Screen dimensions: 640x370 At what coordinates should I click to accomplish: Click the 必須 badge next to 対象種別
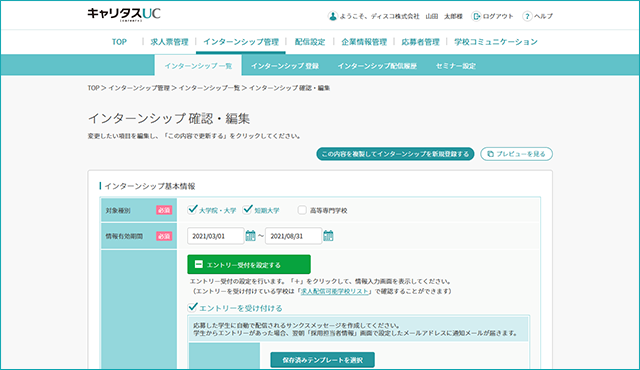click(x=164, y=210)
